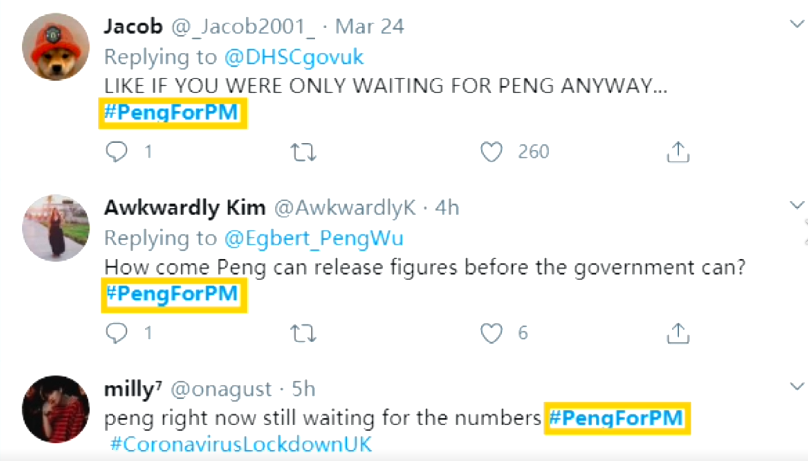808x461 pixels.
Task: Share Awkwardly Kim's tweet
Action: 678,333
